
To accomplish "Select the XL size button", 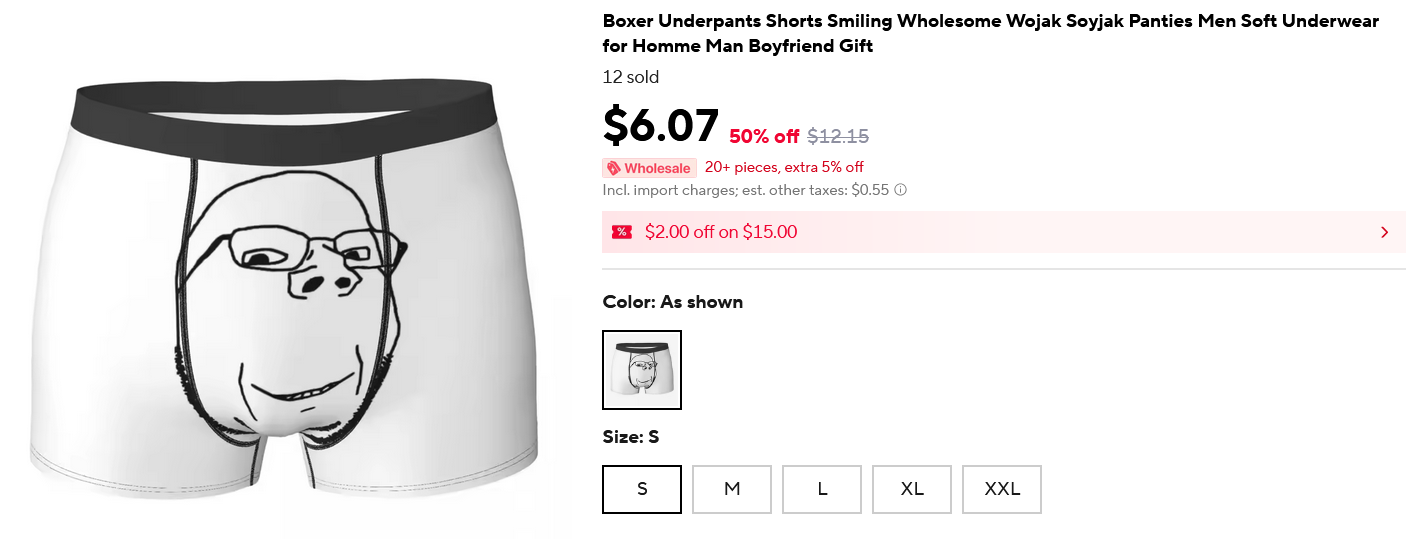I will [x=912, y=489].
